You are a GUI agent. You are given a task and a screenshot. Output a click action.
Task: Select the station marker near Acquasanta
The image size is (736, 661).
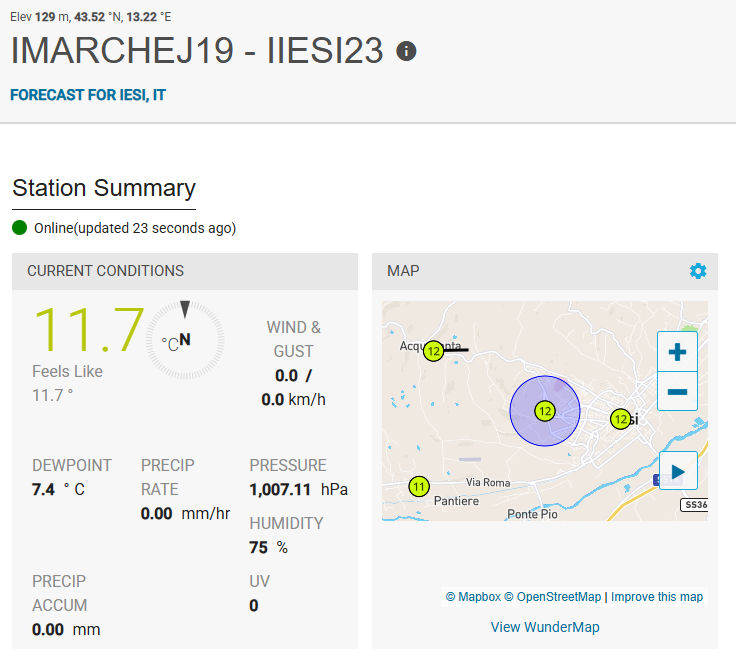[x=433, y=351]
